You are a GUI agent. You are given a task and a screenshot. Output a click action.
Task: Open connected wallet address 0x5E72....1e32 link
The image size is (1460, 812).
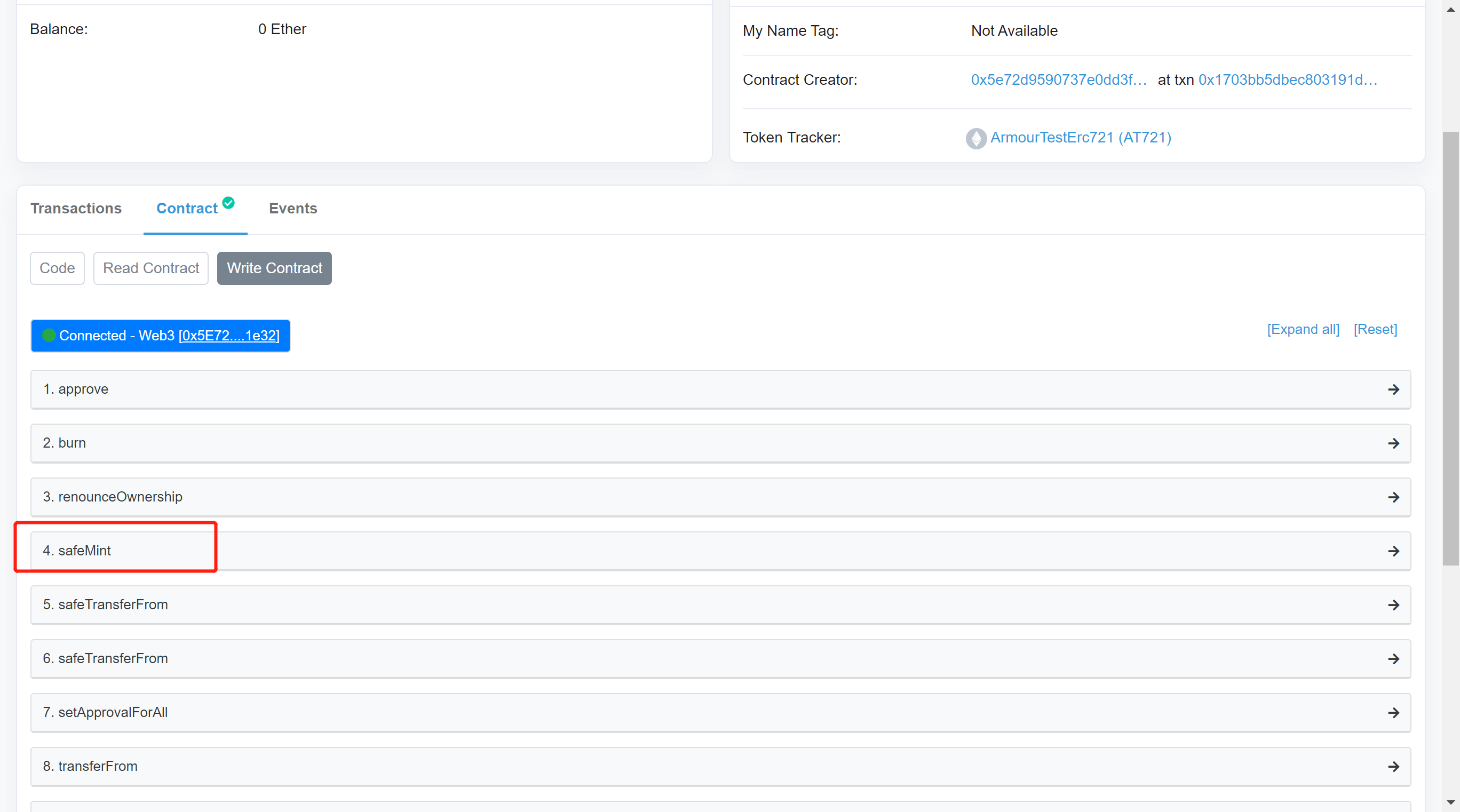point(229,336)
